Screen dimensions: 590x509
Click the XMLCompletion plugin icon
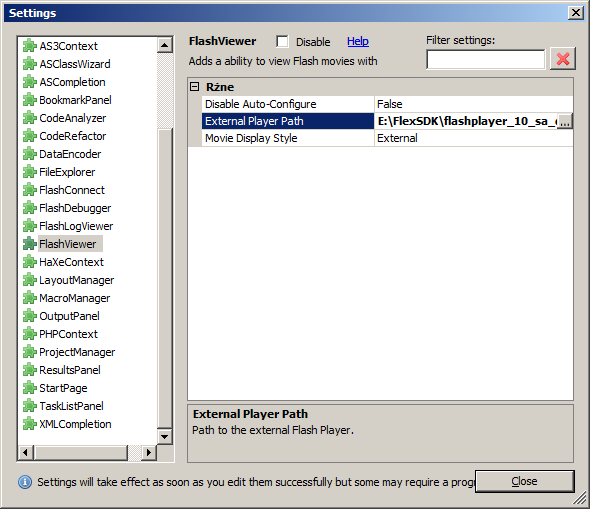coord(30,424)
